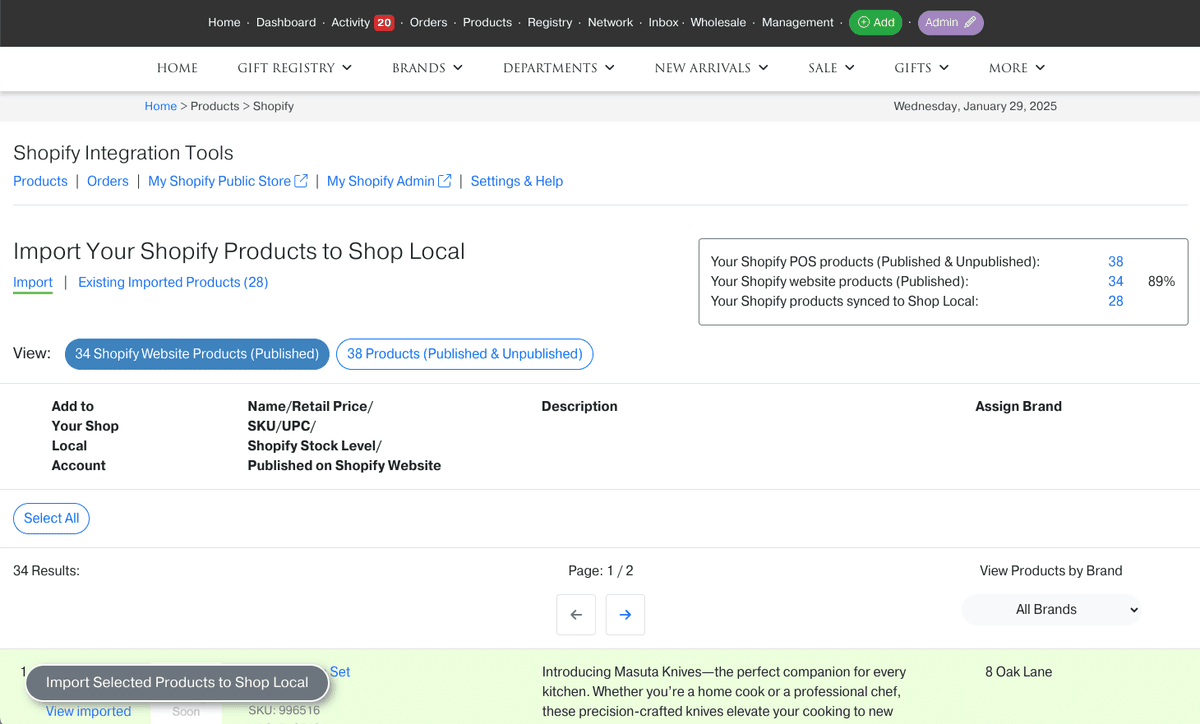Screen dimensions: 1200x724
Task: Open Existing Imported Products (28) tab
Action: point(173,282)
